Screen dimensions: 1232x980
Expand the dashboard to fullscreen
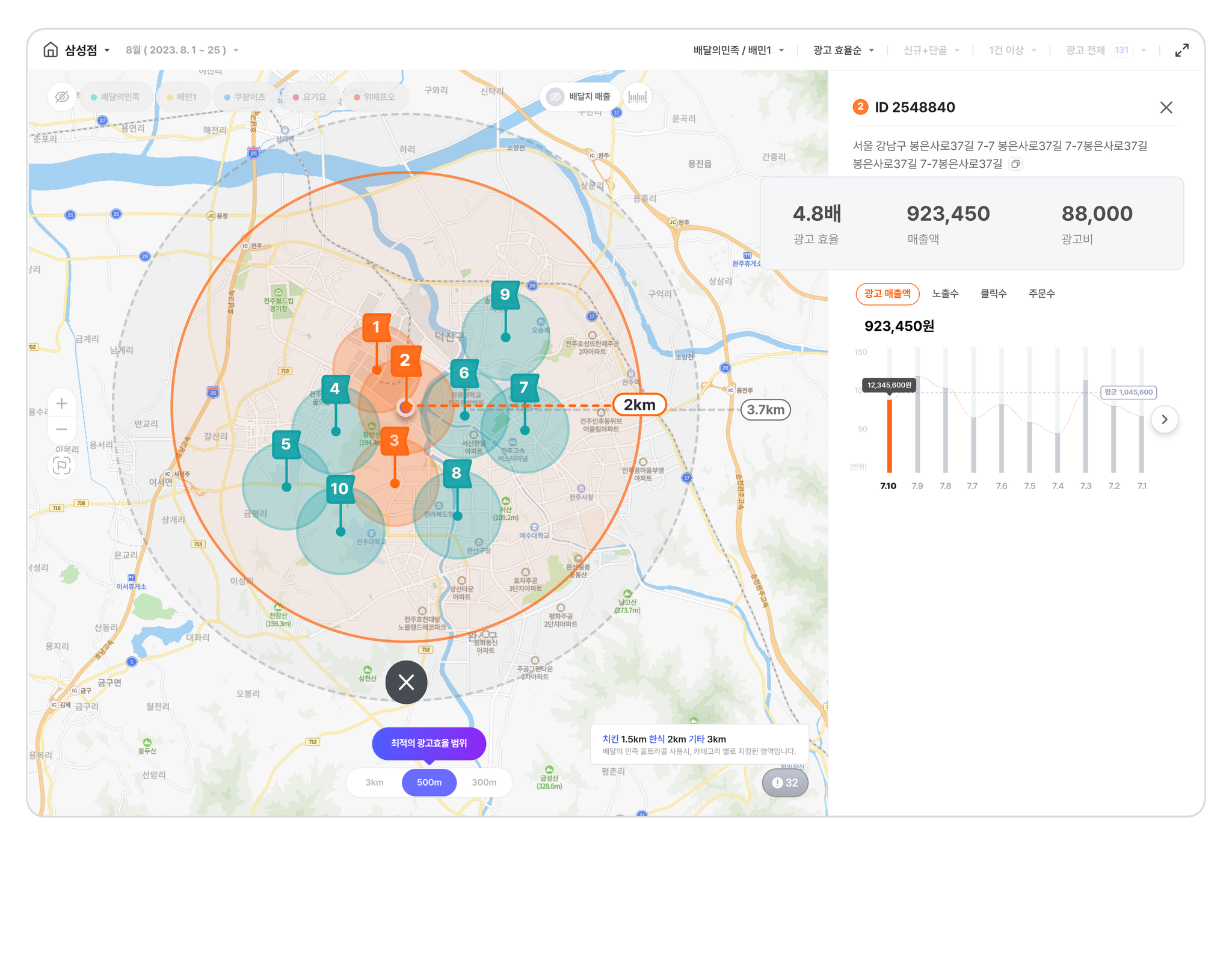[1181, 51]
